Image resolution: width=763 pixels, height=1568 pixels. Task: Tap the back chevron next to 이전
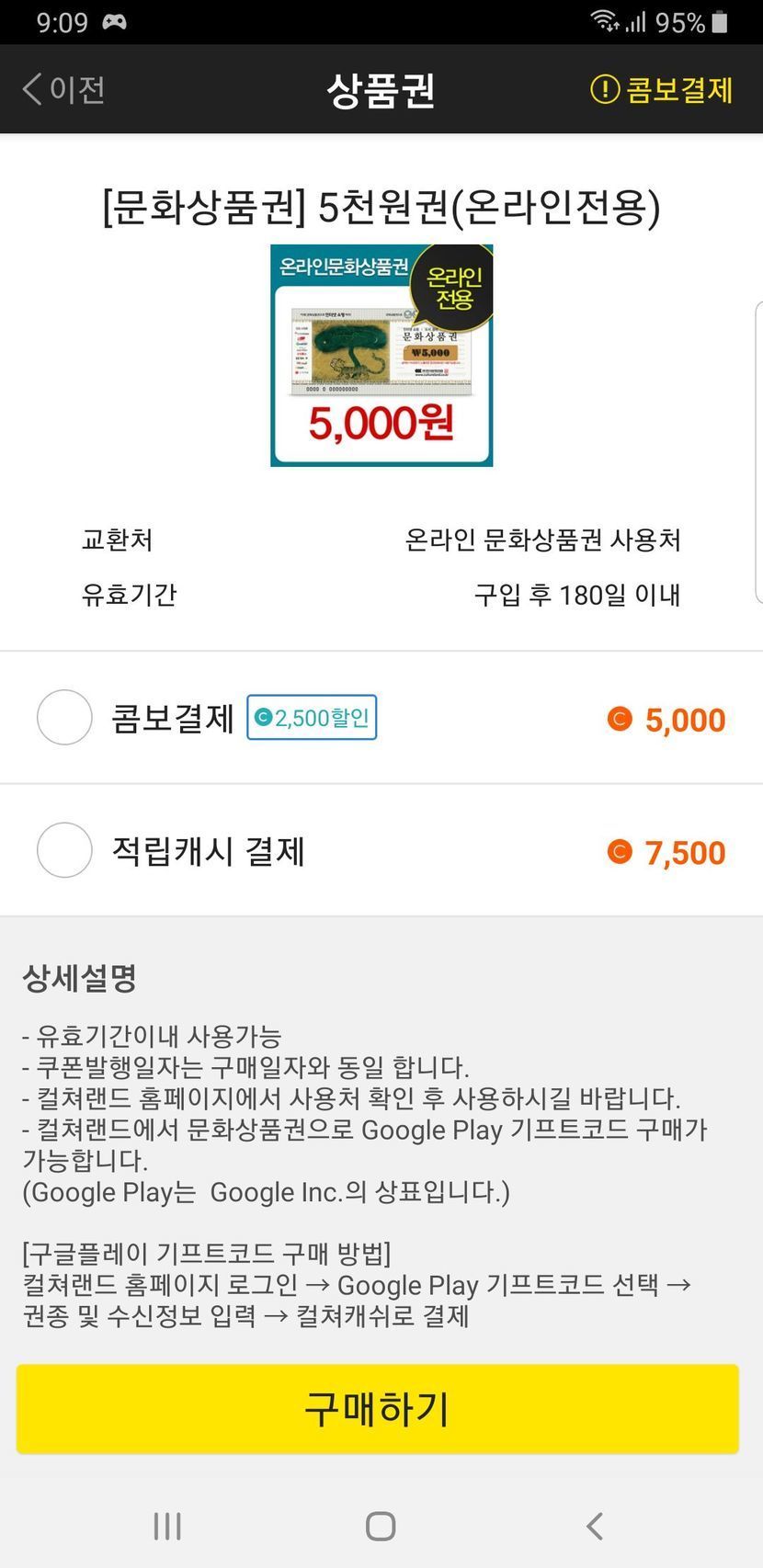[32, 89]
